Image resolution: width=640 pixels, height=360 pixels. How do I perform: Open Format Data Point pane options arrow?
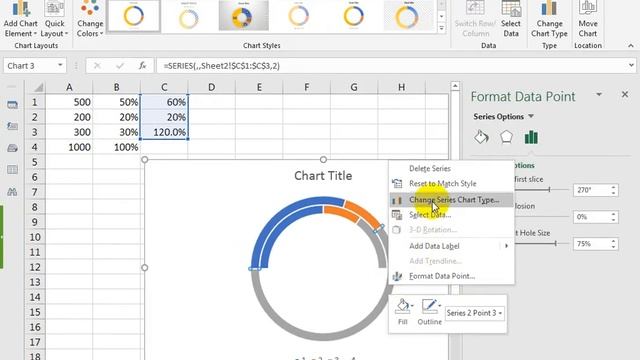click(599, 95)
